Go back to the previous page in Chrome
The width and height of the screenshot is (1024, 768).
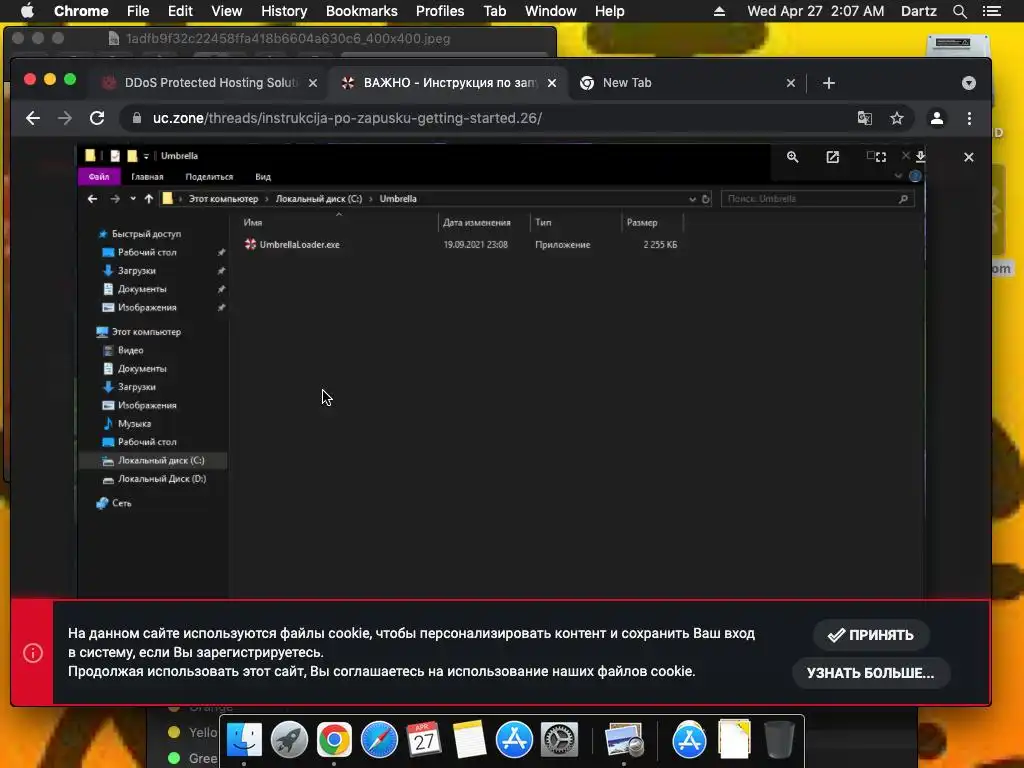coord(33,118)
